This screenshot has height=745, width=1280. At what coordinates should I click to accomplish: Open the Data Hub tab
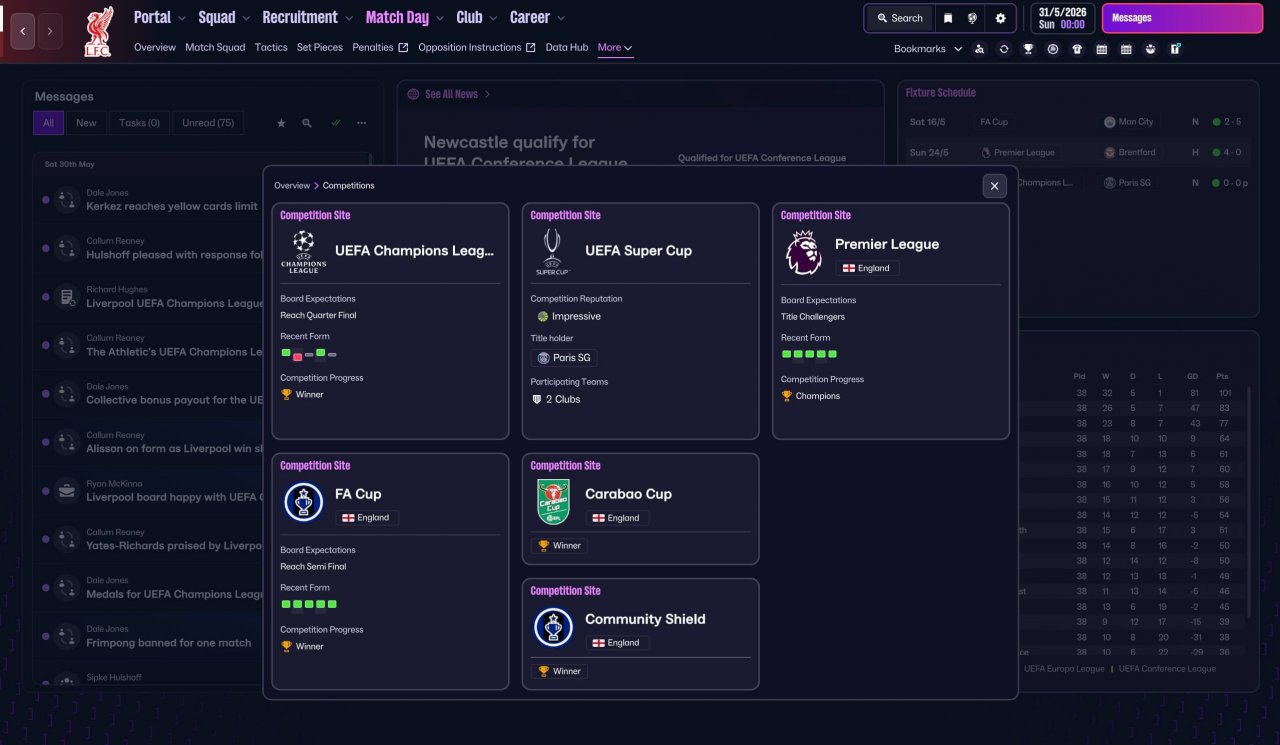567,48
